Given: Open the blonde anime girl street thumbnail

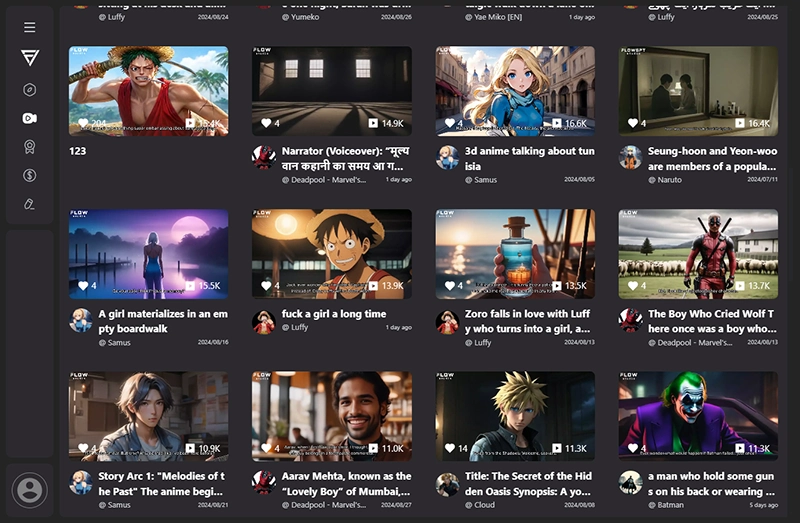Looking at the screenshot, I should [x=515, y=91].
